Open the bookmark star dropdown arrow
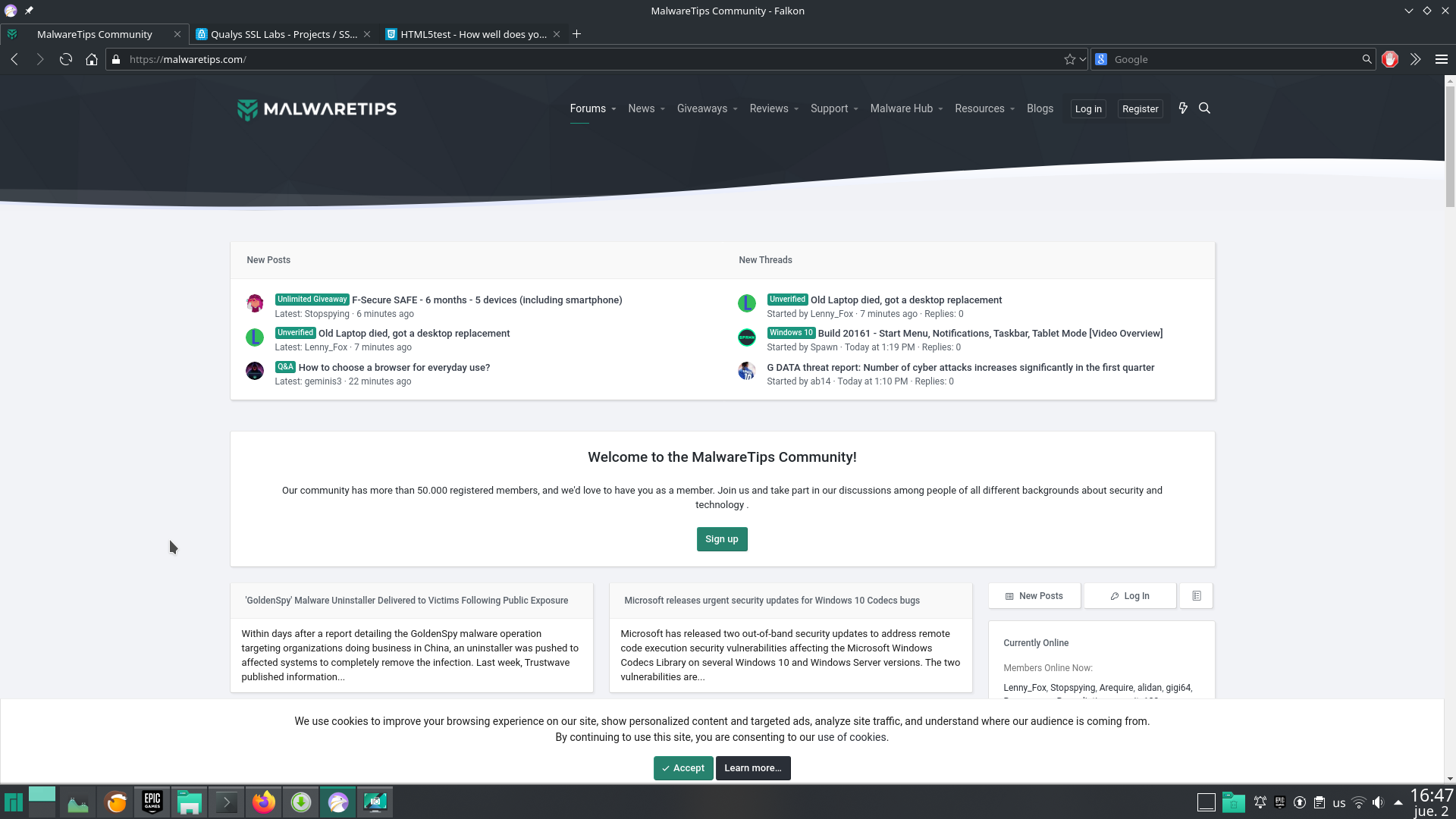Screen dimensions: 1456x819 pyautogui.click(x=1083, y=59)
